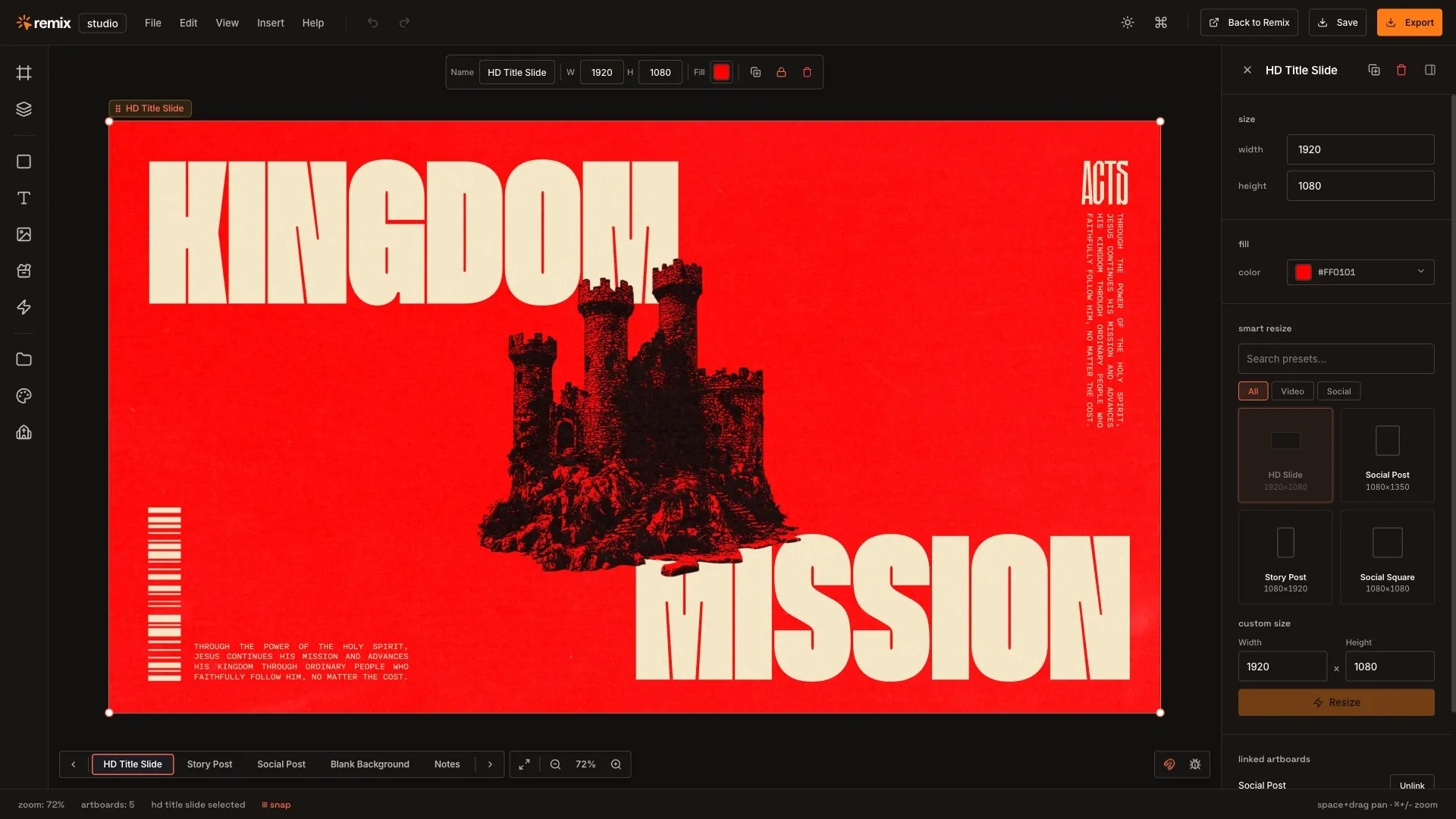1456x819 pixels.
Task: Open the folder icon in sidebar
Action: (24, 359)
